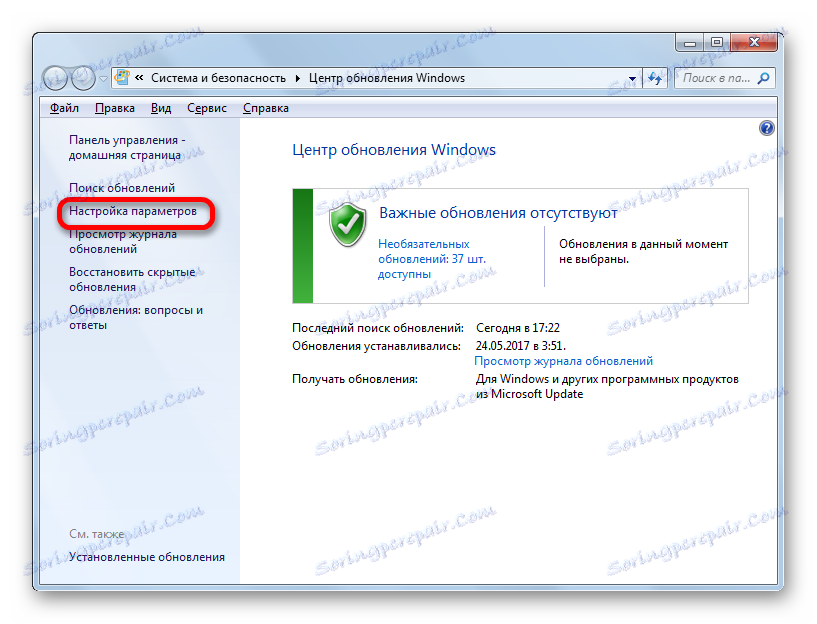Click the Control Panel icon in the address bar

[x=122, y=78]
